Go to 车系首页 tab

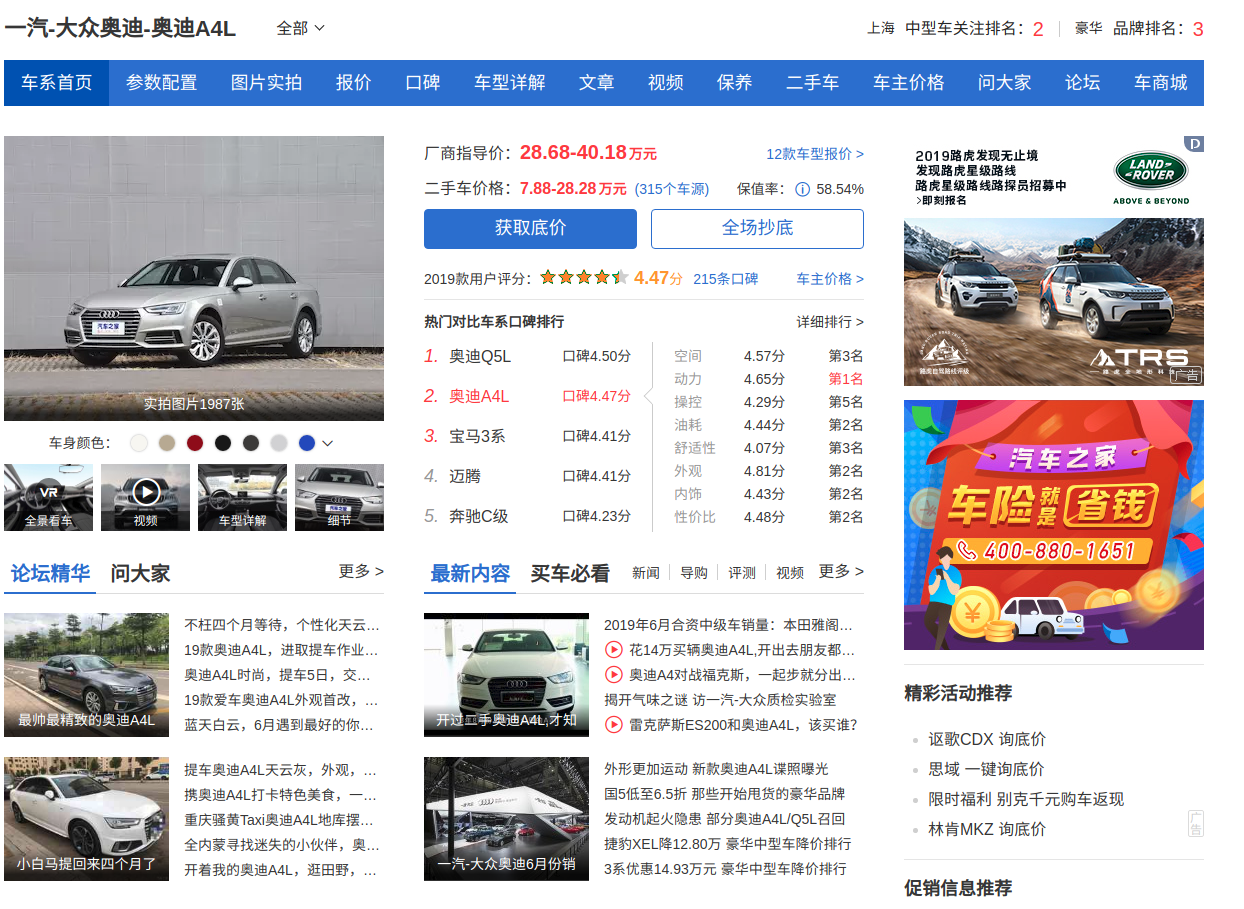click(57, 83)
